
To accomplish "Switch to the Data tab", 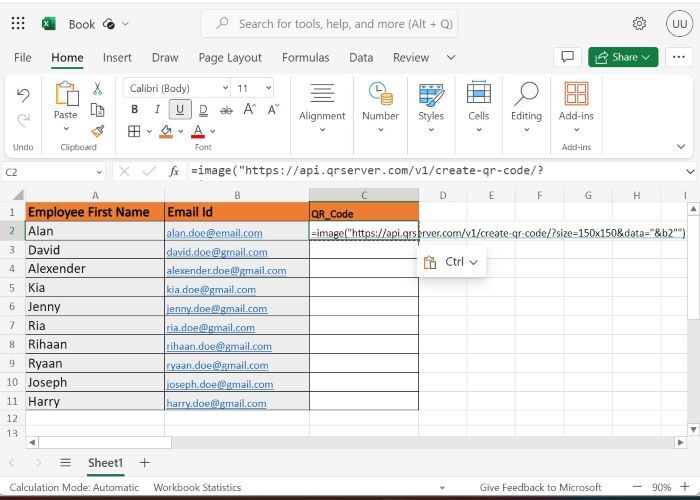I will [361, 58].
